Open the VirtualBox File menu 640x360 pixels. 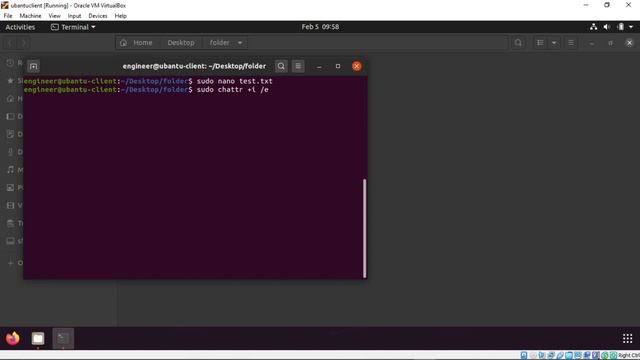click(x=8, y=16)
